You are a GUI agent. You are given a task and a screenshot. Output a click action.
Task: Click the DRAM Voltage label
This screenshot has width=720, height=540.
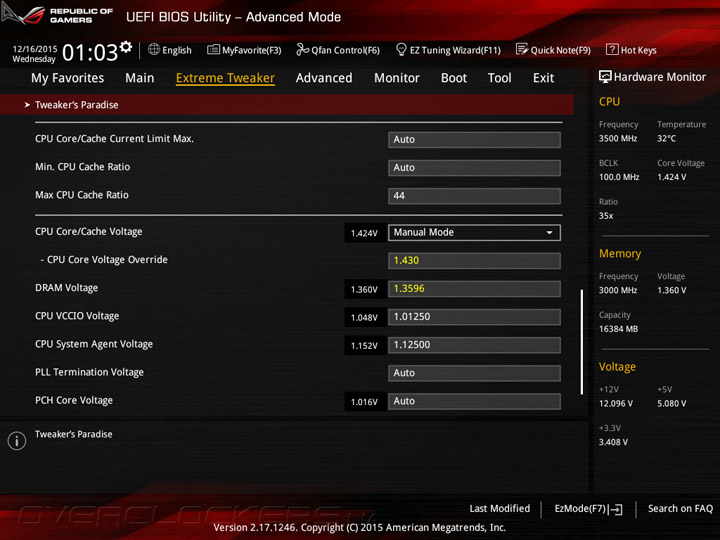point(67,288)
